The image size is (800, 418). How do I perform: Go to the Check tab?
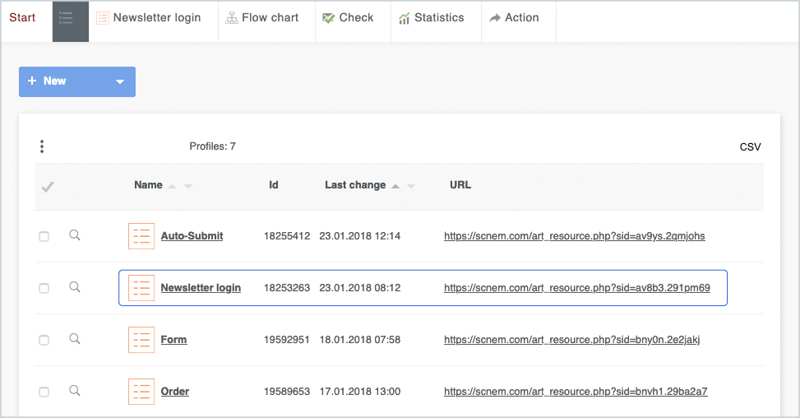coord(348,18)
